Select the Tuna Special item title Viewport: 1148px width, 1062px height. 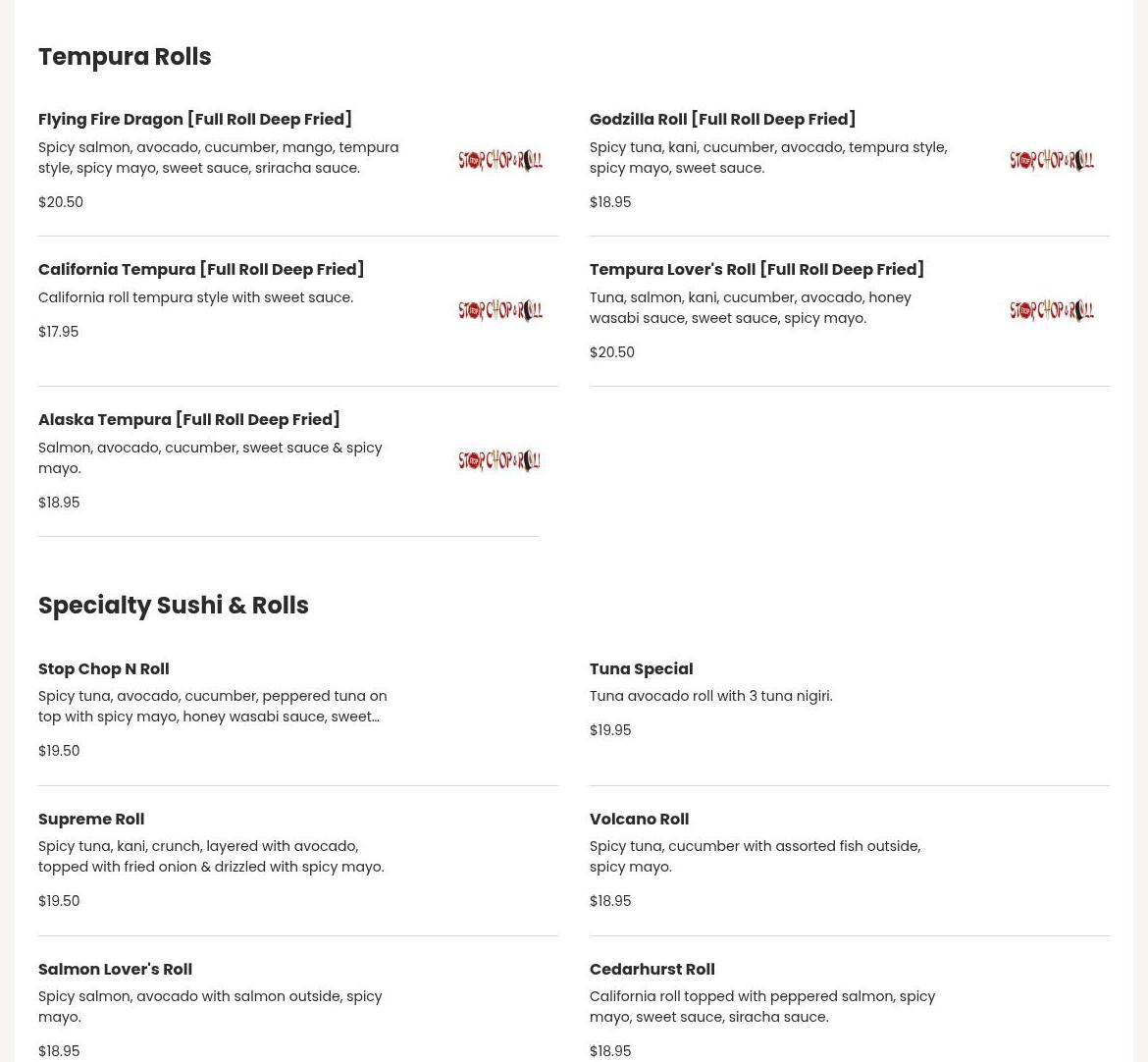(641, 668)
